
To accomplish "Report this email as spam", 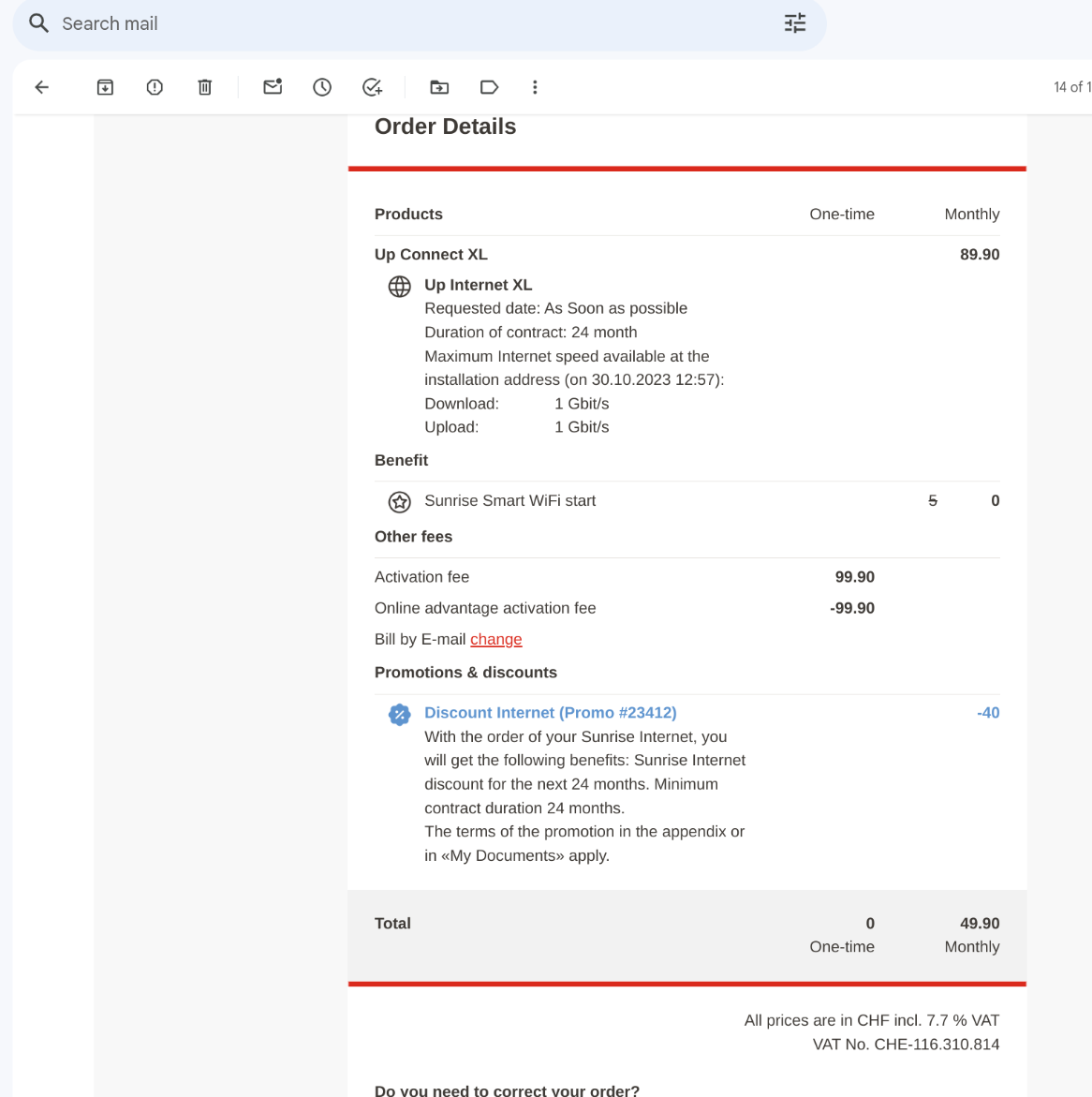I will (x=155, y=87).
